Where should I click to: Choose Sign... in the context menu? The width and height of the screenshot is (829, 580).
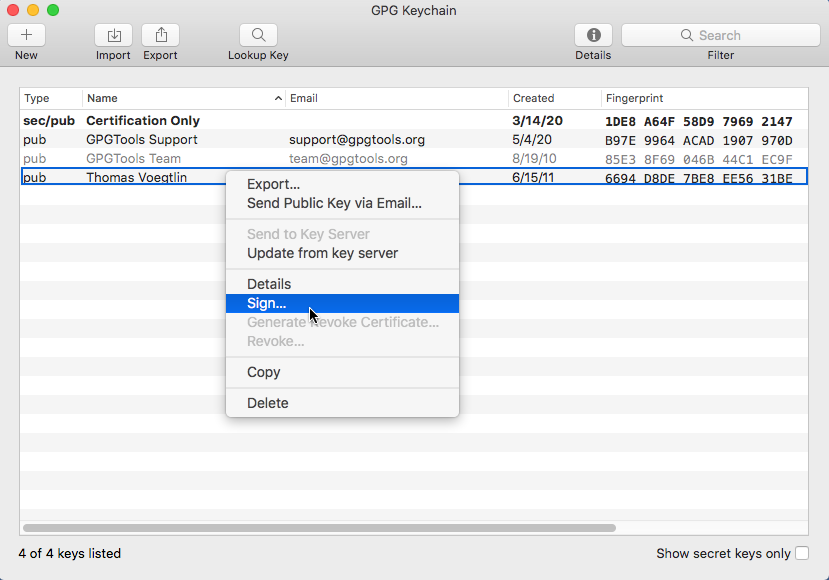click(342, 303)
